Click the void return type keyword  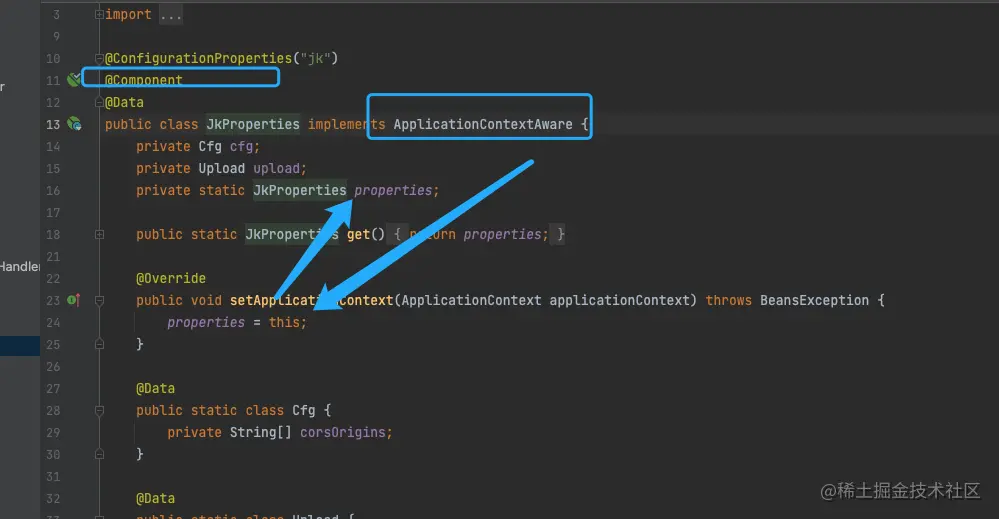[206, 300]
